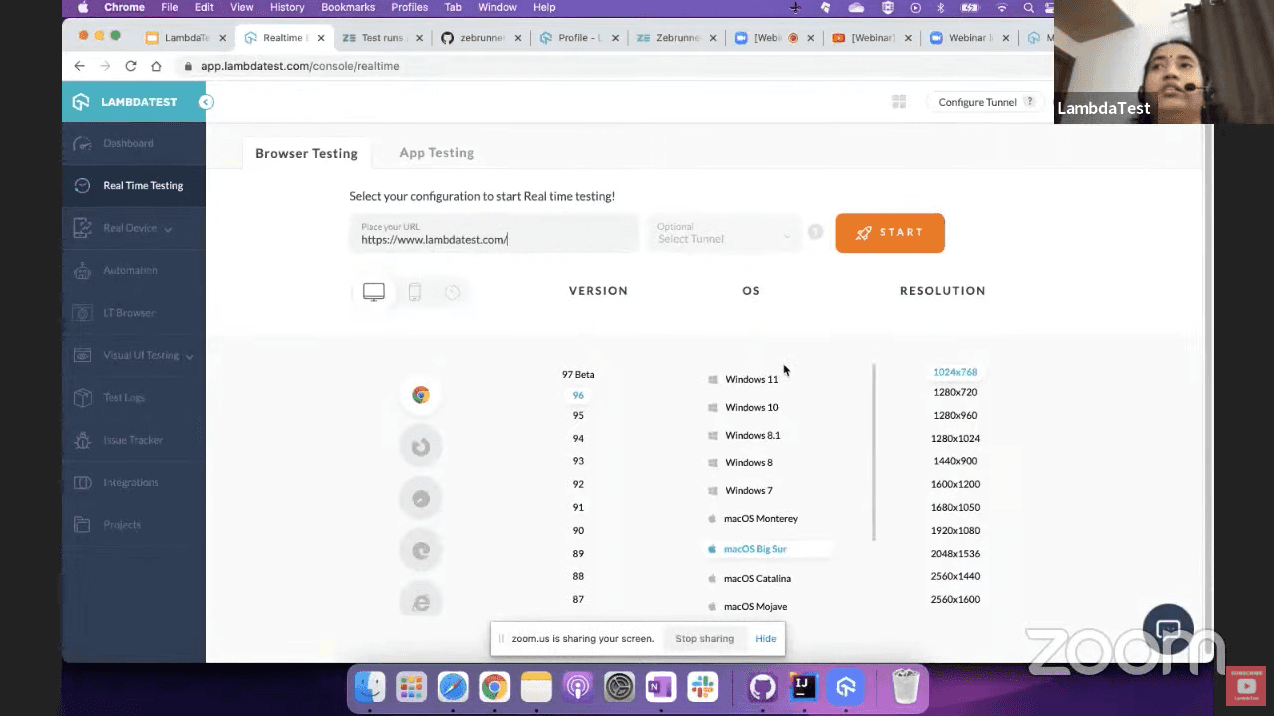Screen dimensions: 1274x716
Task: Open the History menu in the menu bar
Action: click(287, 7)
